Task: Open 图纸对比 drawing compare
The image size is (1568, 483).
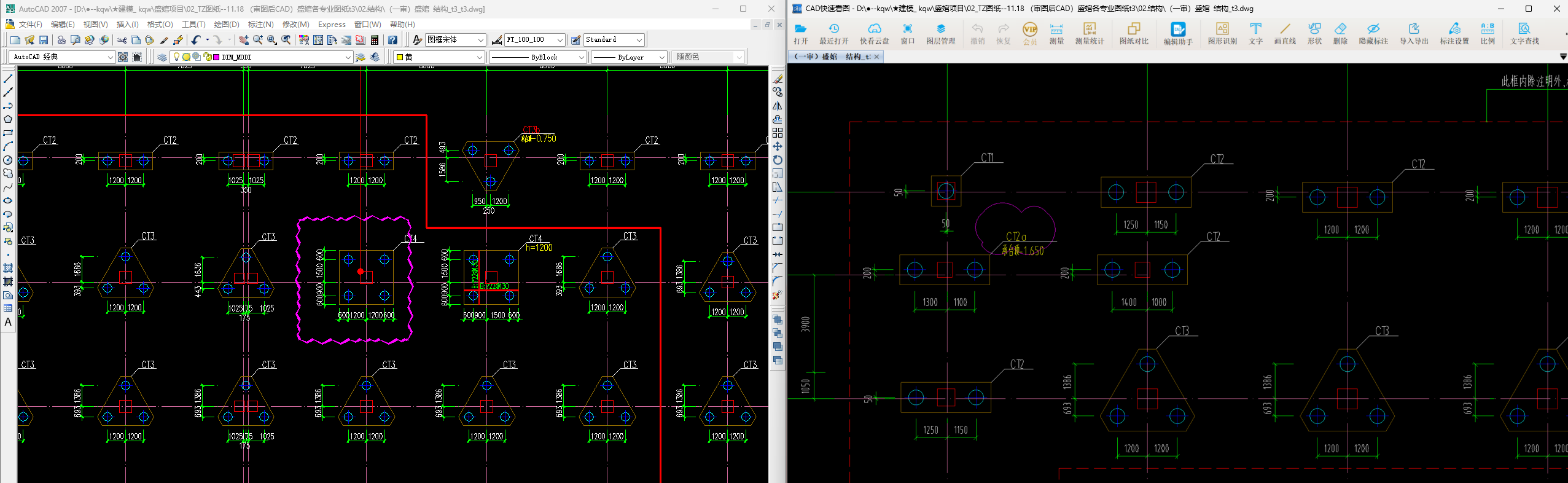Action: tap(1134, 34)
